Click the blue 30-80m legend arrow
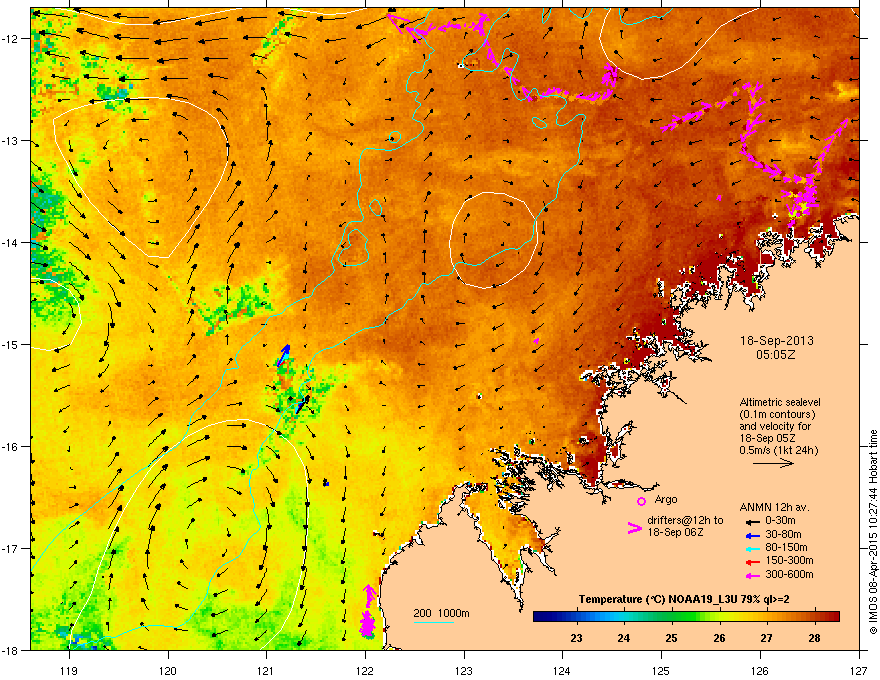This screenshot has width=880, height=680. (x=751, y=535)
